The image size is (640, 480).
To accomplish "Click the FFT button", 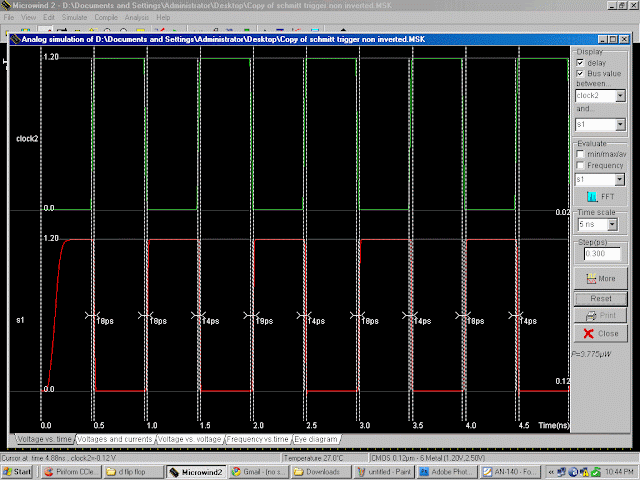I will pos(600,197).
